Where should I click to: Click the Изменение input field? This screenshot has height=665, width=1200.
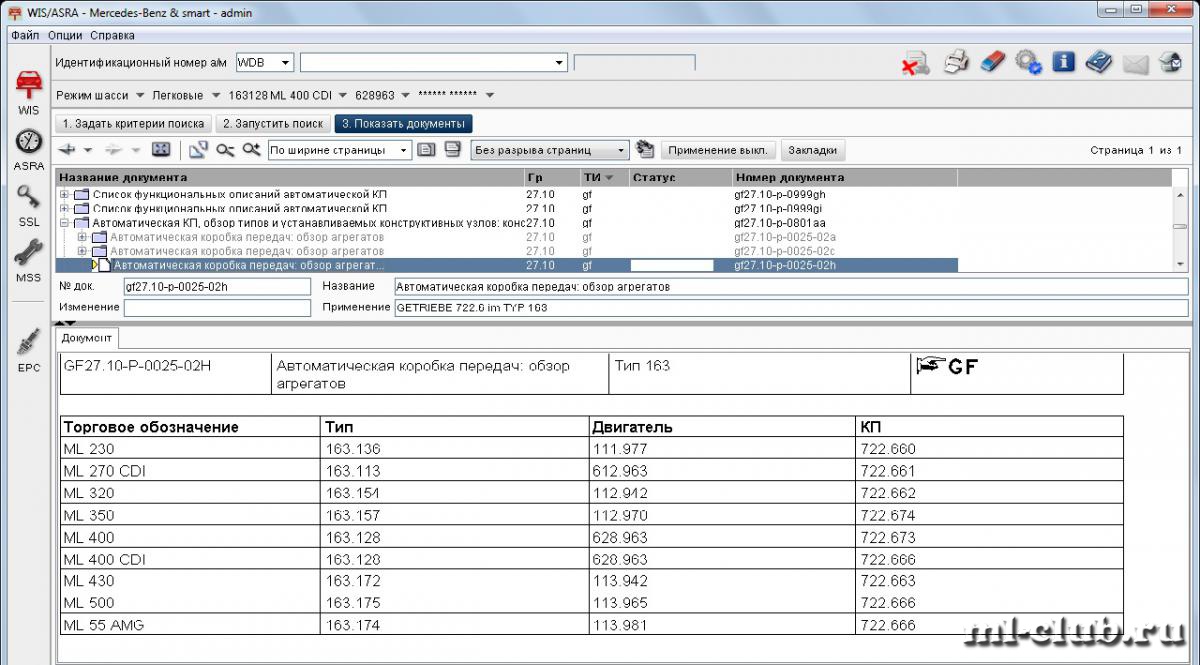[x=217, y=307]
